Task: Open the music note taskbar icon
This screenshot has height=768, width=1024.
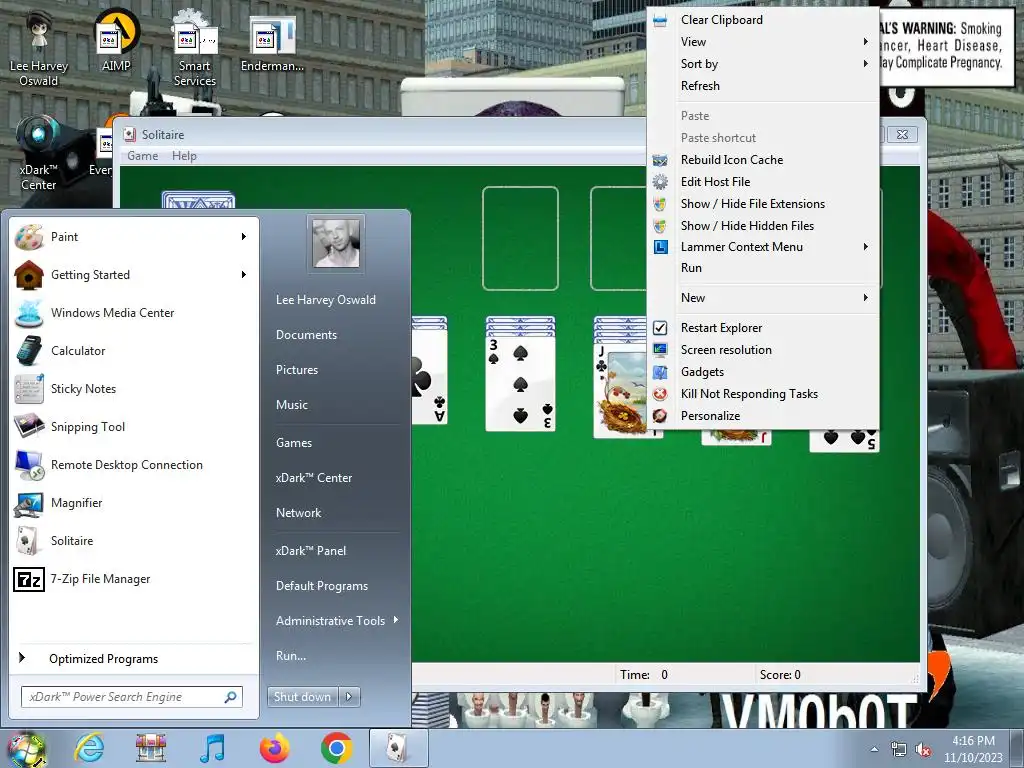Action: (x=212, y=748)
